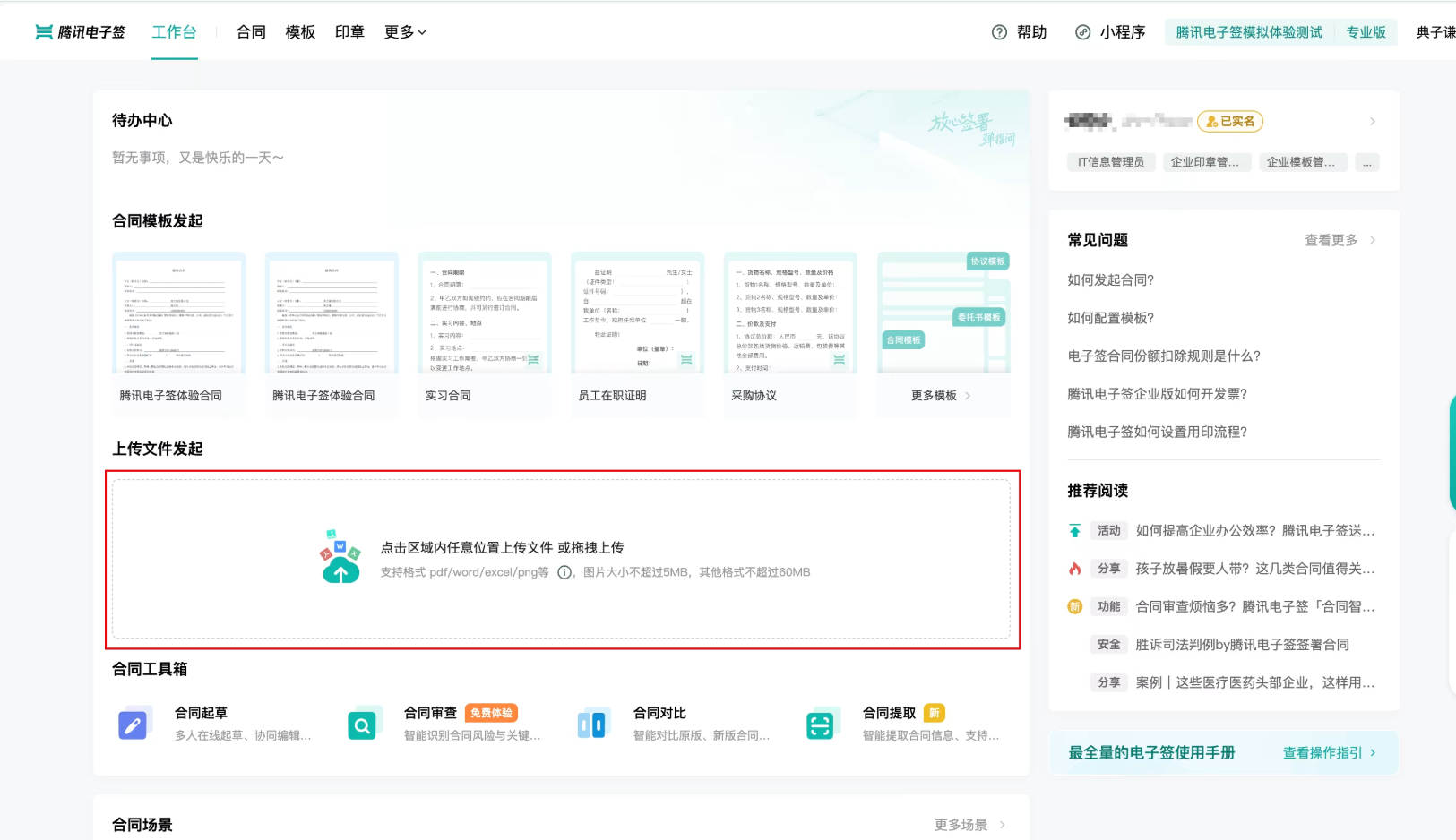Screen dimensions: 1456x840
Task: Expand hidden role tags via ellipsis
Action: click(x=1366, y=162)
